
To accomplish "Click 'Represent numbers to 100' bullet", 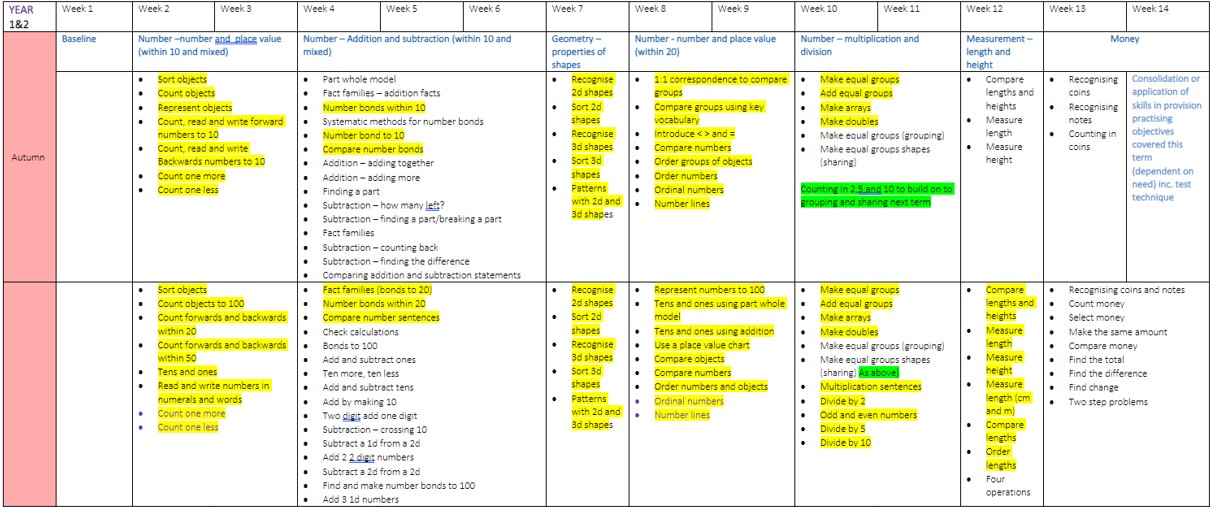I will [x=710, y=290].
